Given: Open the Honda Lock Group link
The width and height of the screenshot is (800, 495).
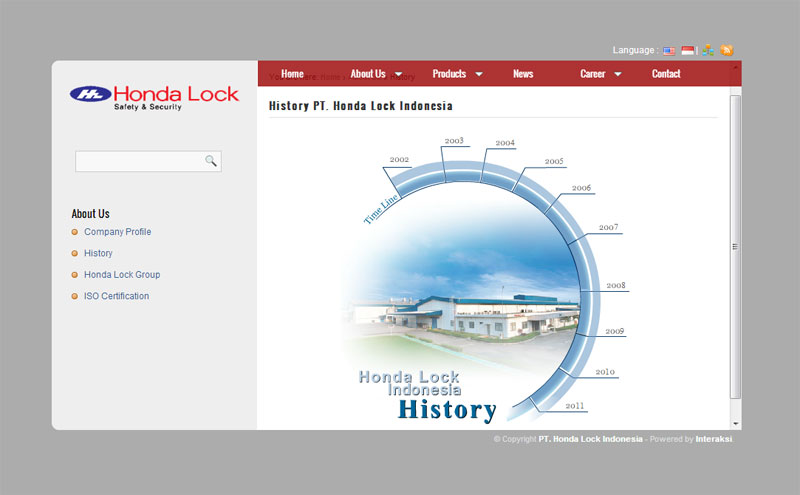Looking at the screenshot, I should pyautogui.click(x=122, y=275).
